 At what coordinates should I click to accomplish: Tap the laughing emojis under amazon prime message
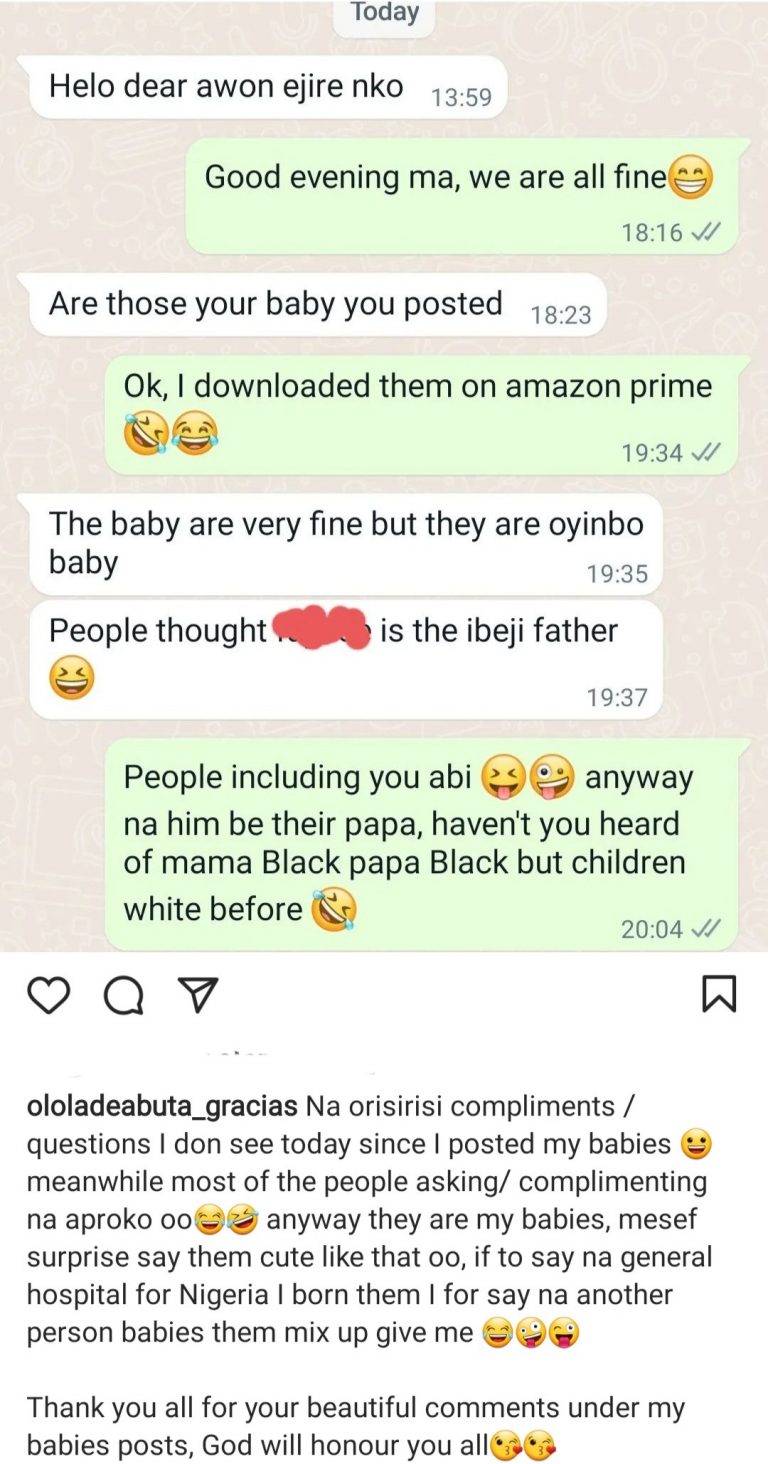click(x=171, y=434)
